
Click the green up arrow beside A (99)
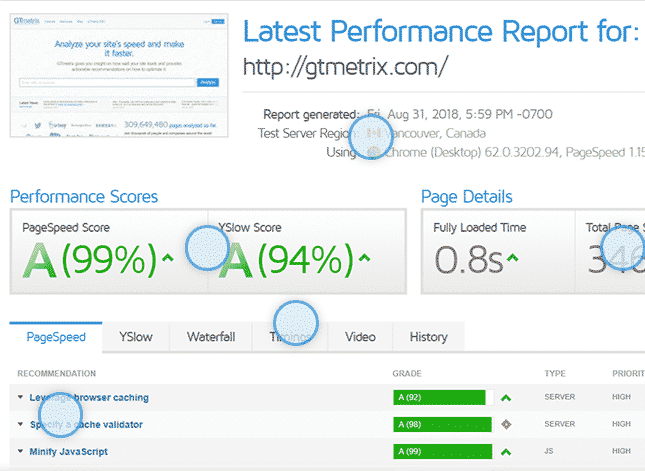(506, 452)
